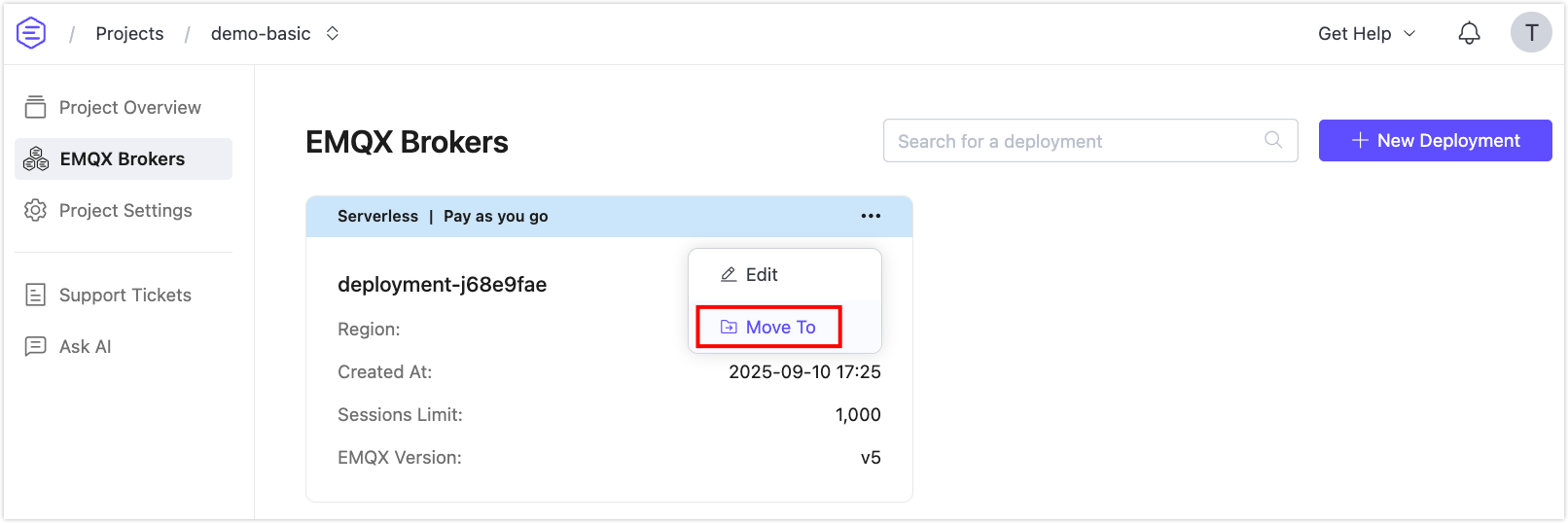The image size is (1568, 523).
Task: Click the New Deployment button
Action: click(x=1435, y=141)
